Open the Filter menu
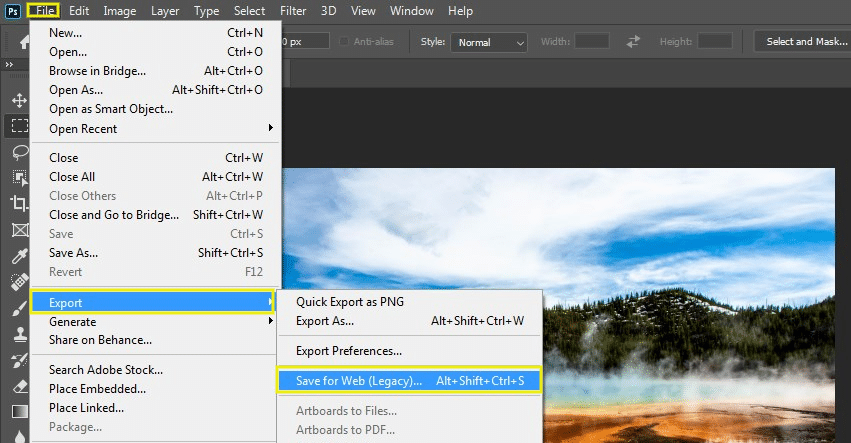Screen dimensions: 851x443 click(x=293, y=11)
